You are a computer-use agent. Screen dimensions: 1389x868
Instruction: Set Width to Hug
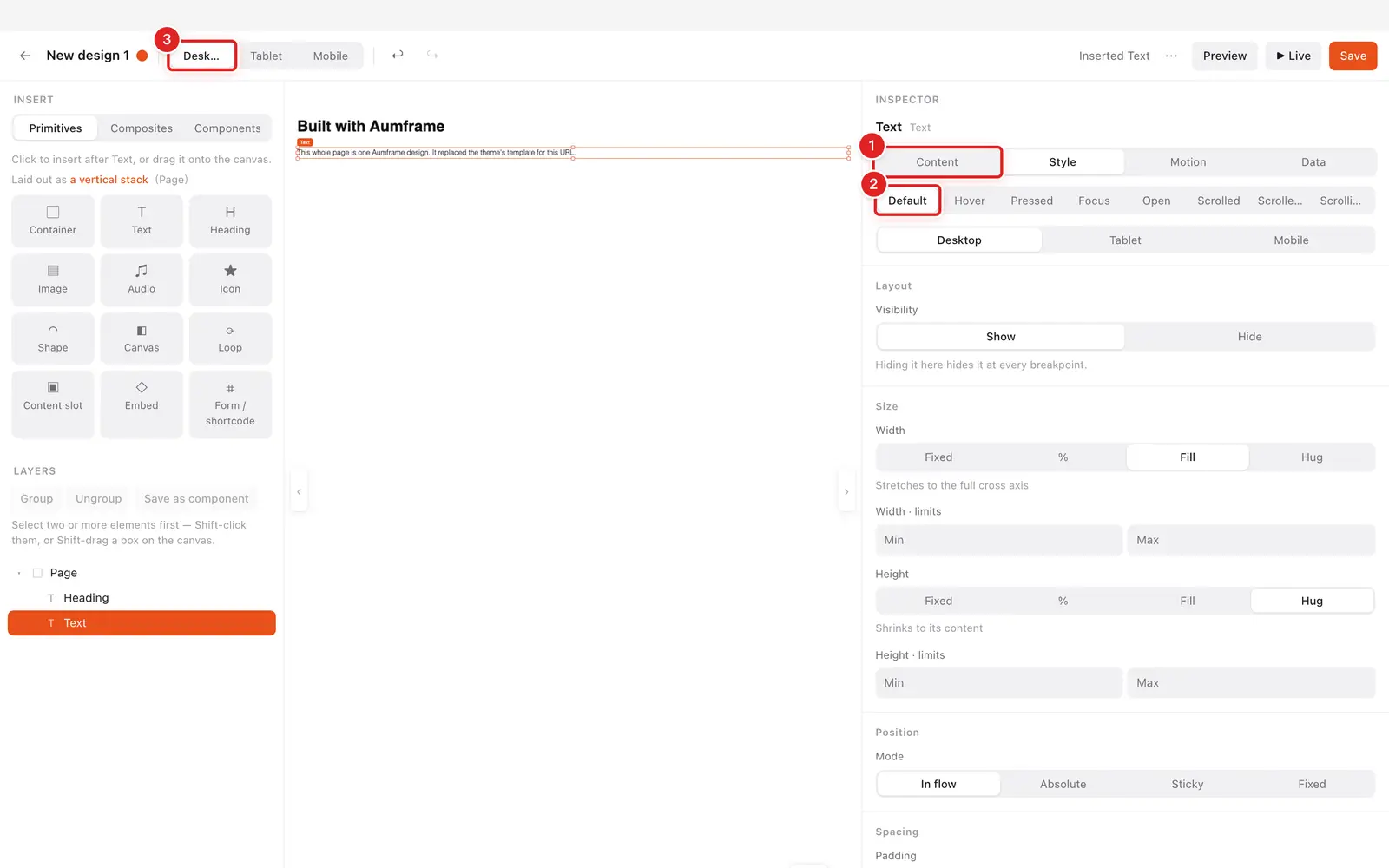click(x=1312, y=457)
